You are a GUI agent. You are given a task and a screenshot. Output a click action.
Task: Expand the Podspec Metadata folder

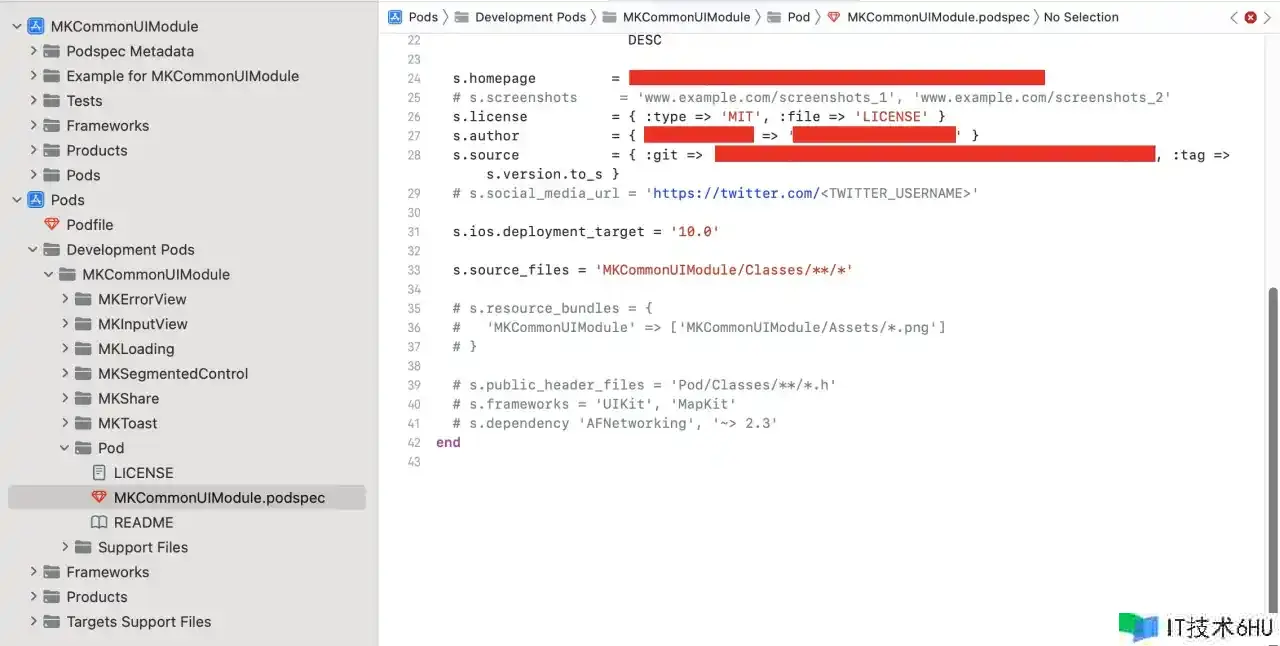(x=34, y=51)
